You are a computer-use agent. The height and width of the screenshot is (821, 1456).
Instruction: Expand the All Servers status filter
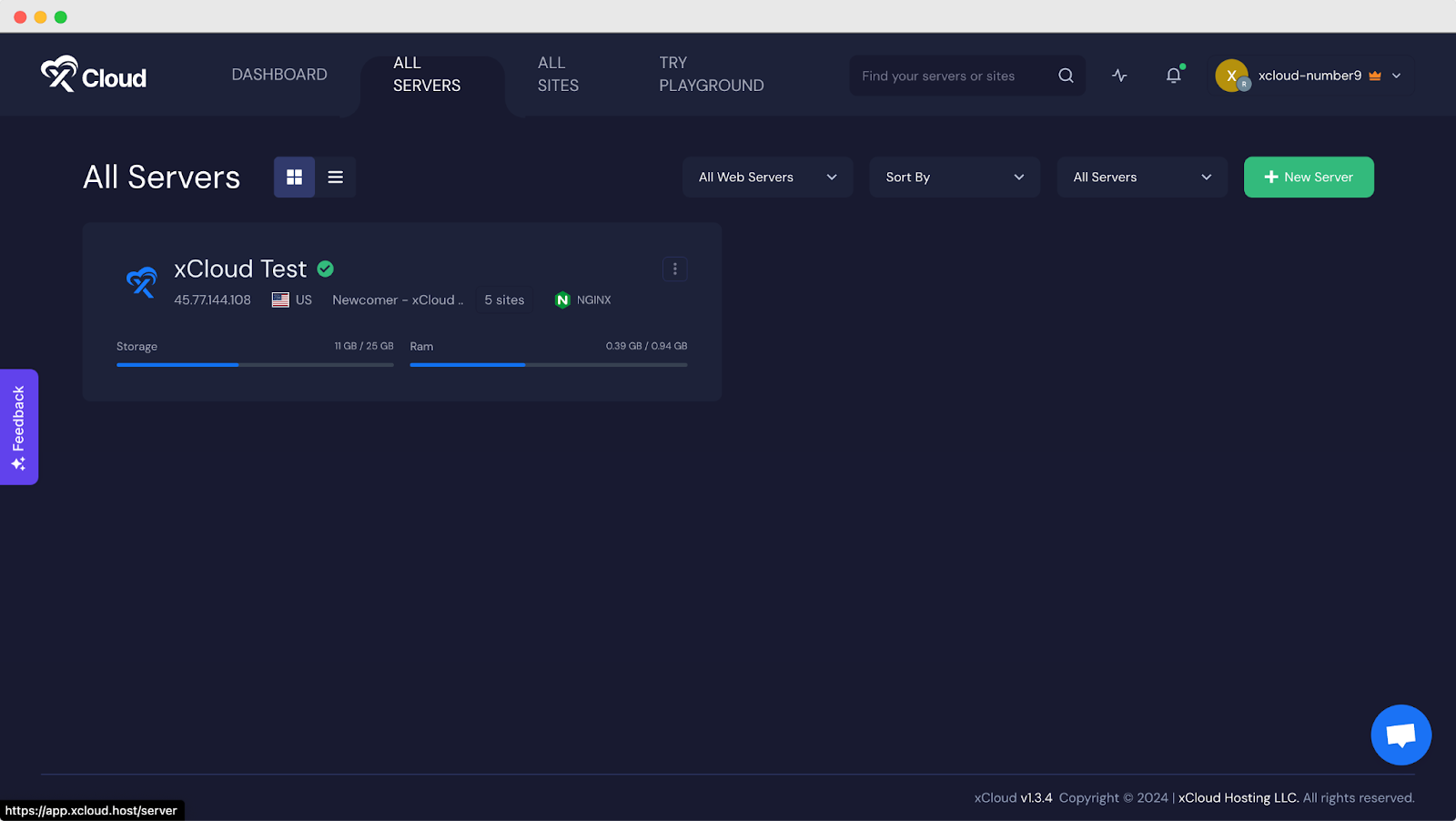pos(1141,177)
